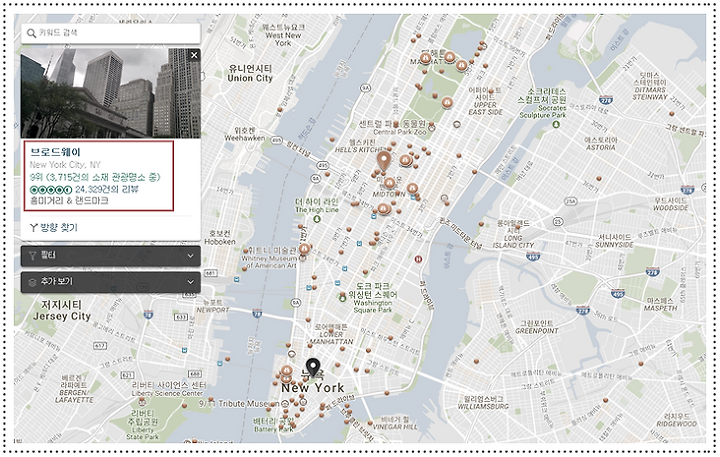Click The High Line green park marker
Screen dimensions: 720x457
(x=317, y=219)
